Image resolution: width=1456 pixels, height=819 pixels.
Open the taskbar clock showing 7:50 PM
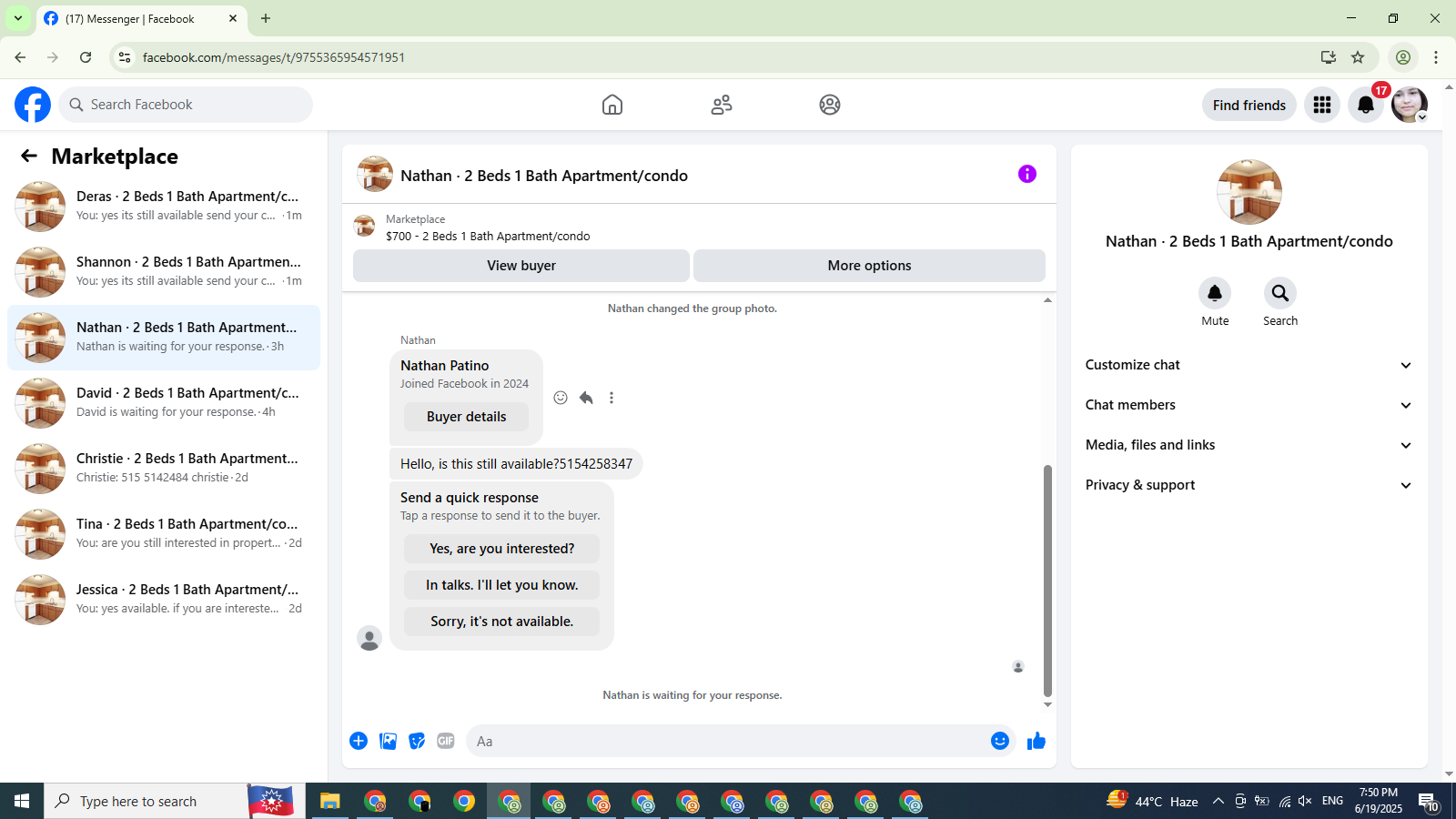1379,801
